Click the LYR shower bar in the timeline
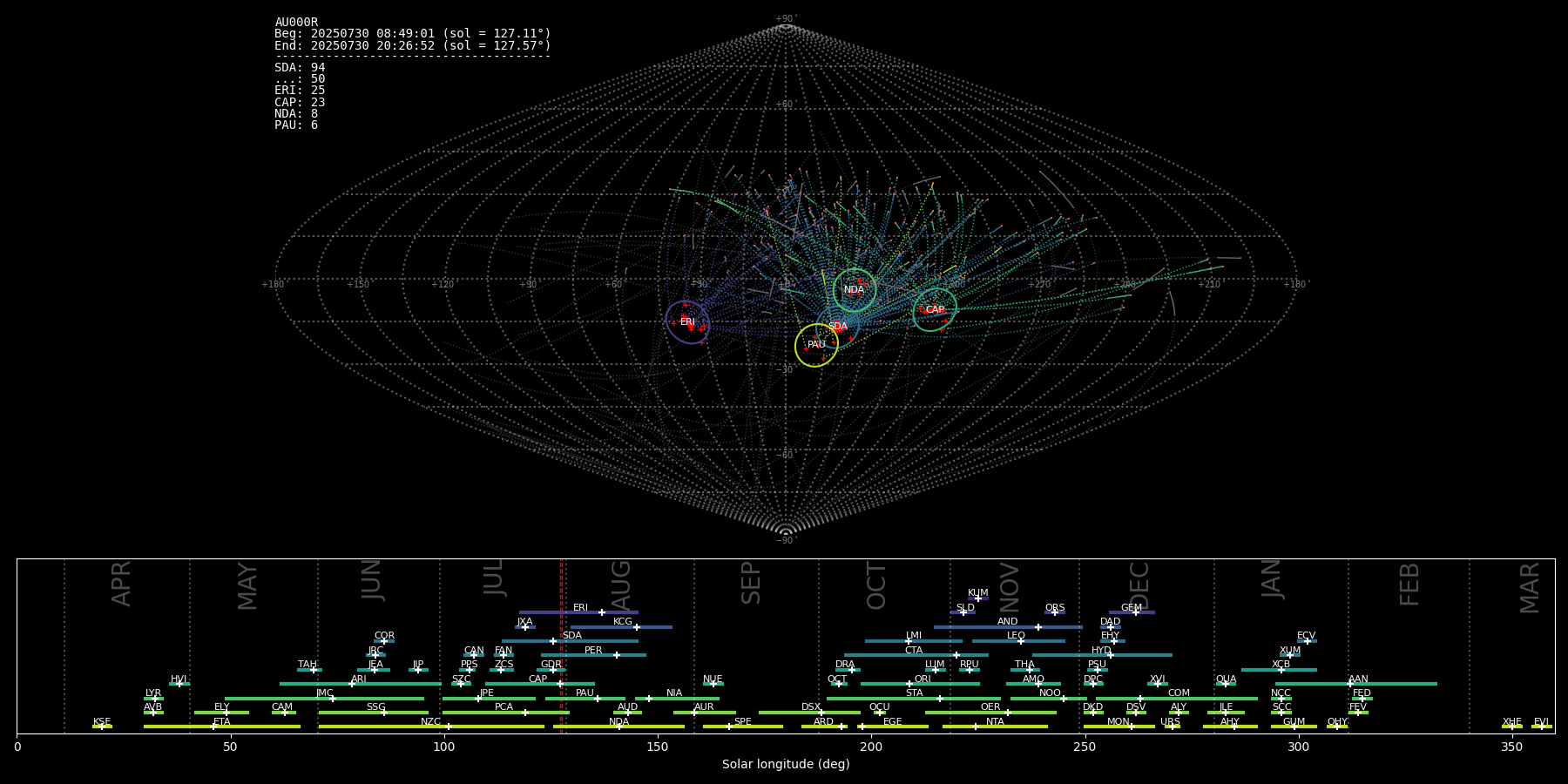 (153, 699)
